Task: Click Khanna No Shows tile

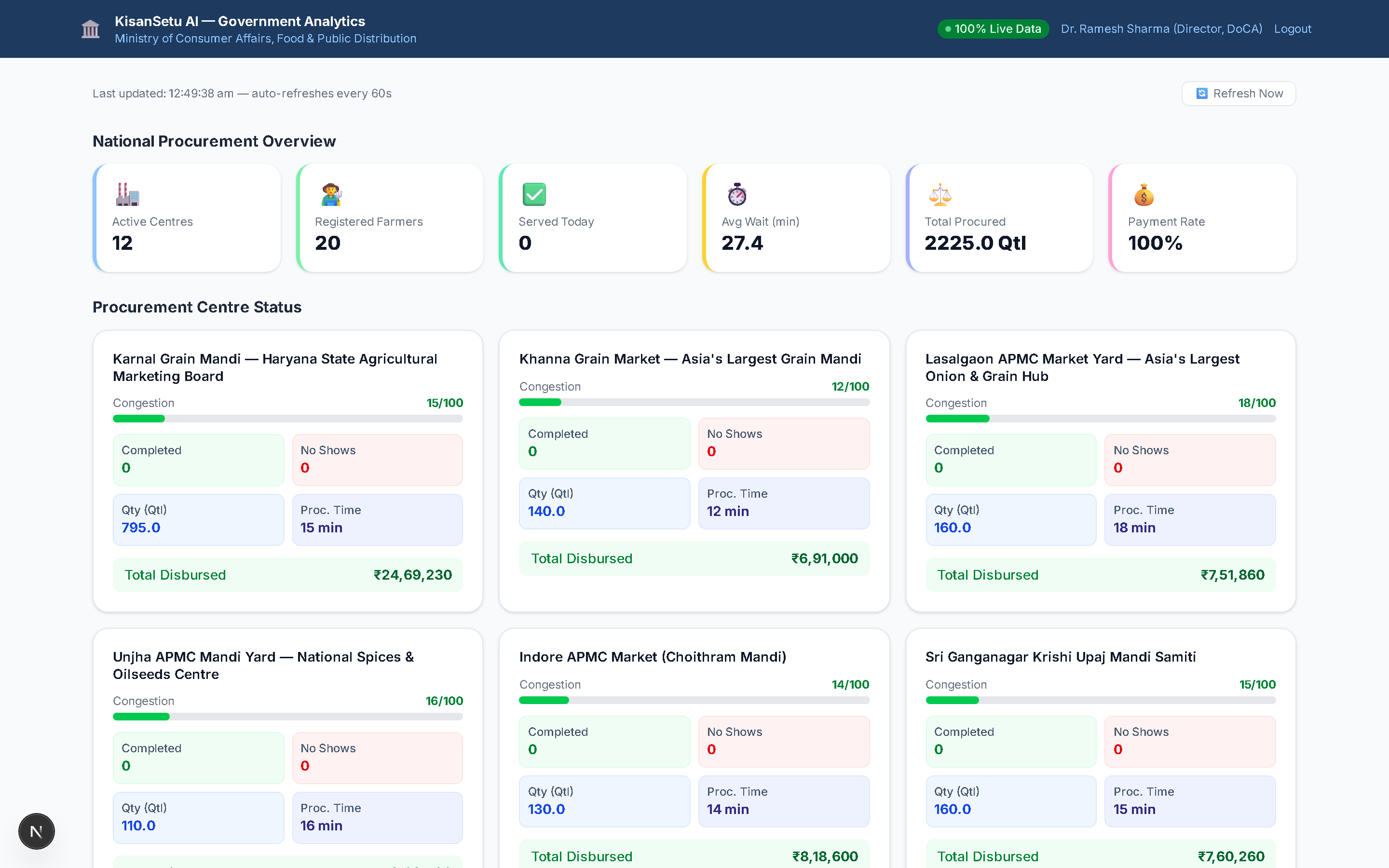Action: pos(783,444)
